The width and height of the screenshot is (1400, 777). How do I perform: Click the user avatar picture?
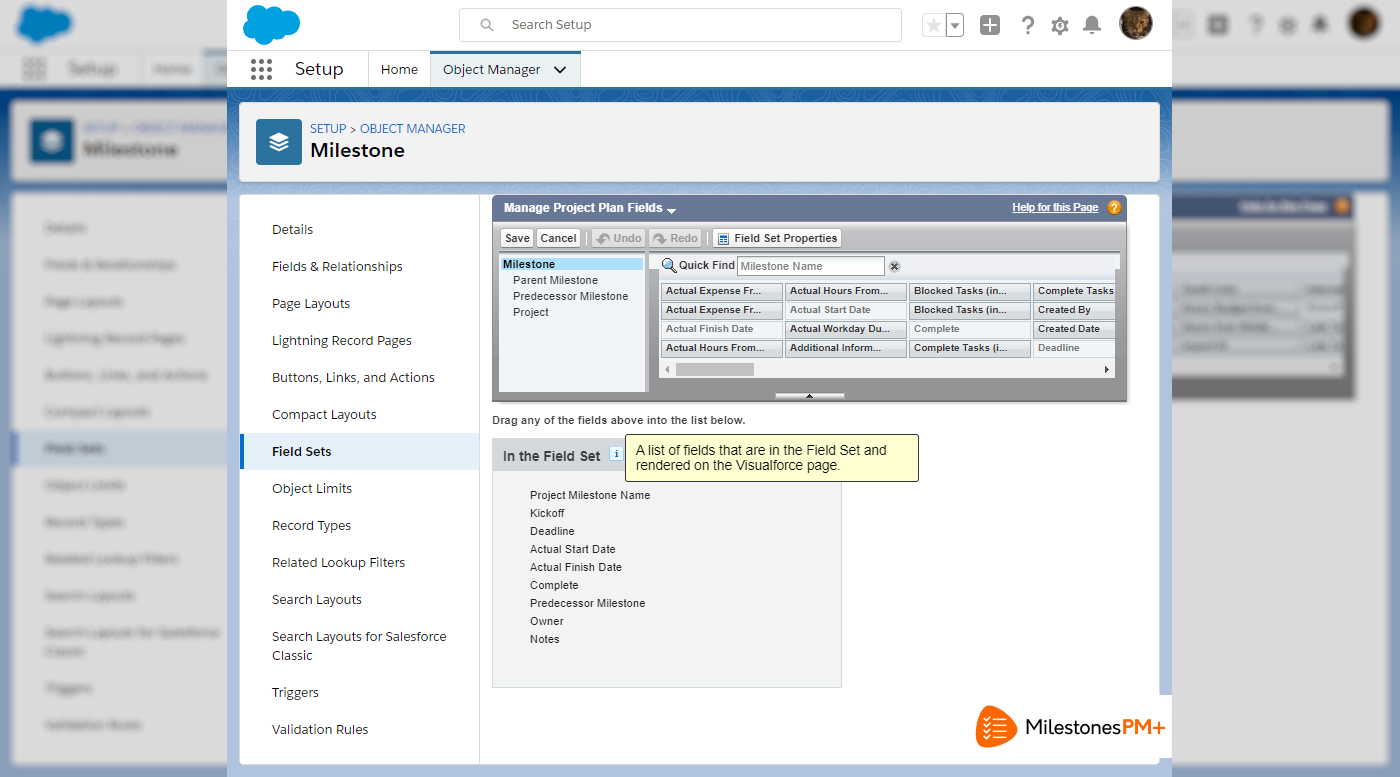point(1136,23)
